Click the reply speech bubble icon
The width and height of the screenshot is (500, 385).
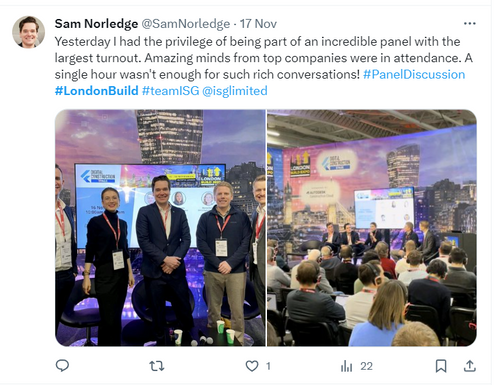62,366
